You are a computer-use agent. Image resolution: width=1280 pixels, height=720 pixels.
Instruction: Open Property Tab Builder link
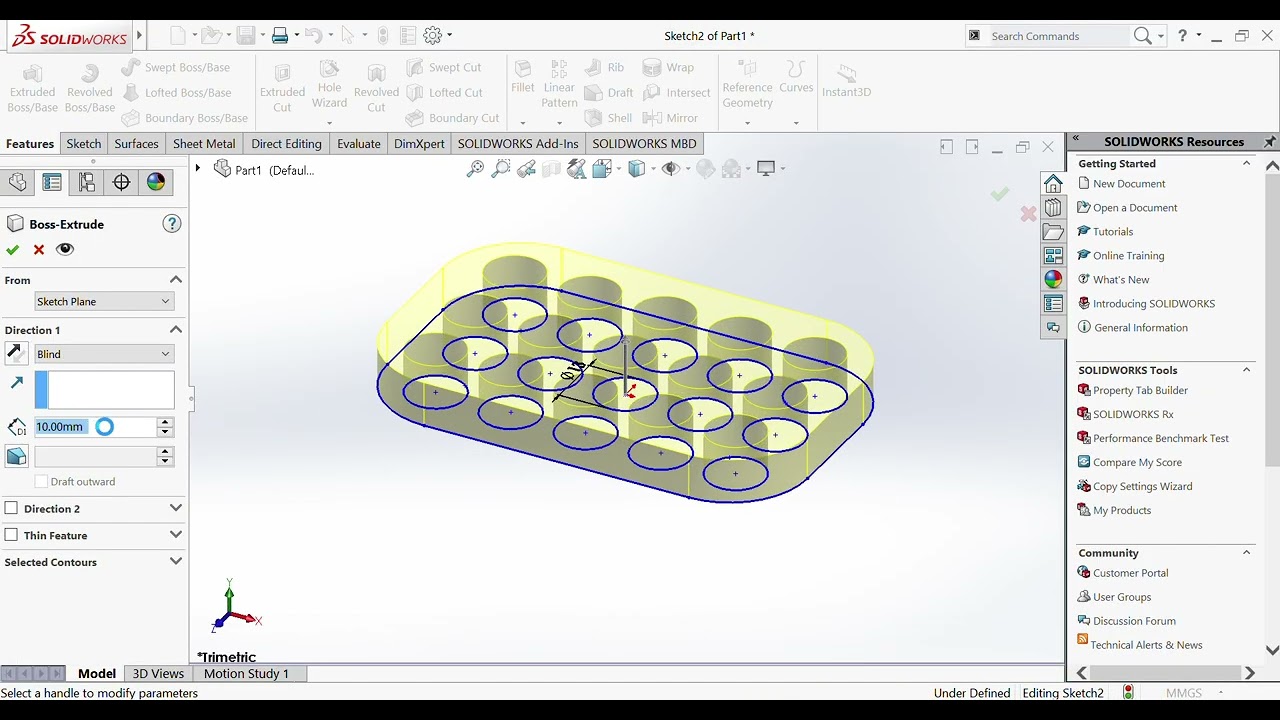pyautogui.click(x=1140, y=390)
